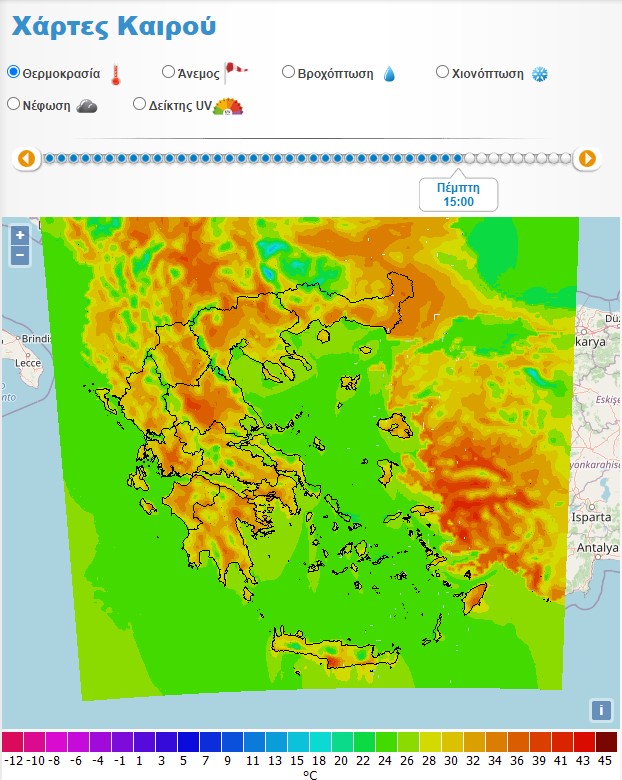Click the raindrop rainfall icon
Viewport: 622px width, 780px height.
[x=389, y=74]
